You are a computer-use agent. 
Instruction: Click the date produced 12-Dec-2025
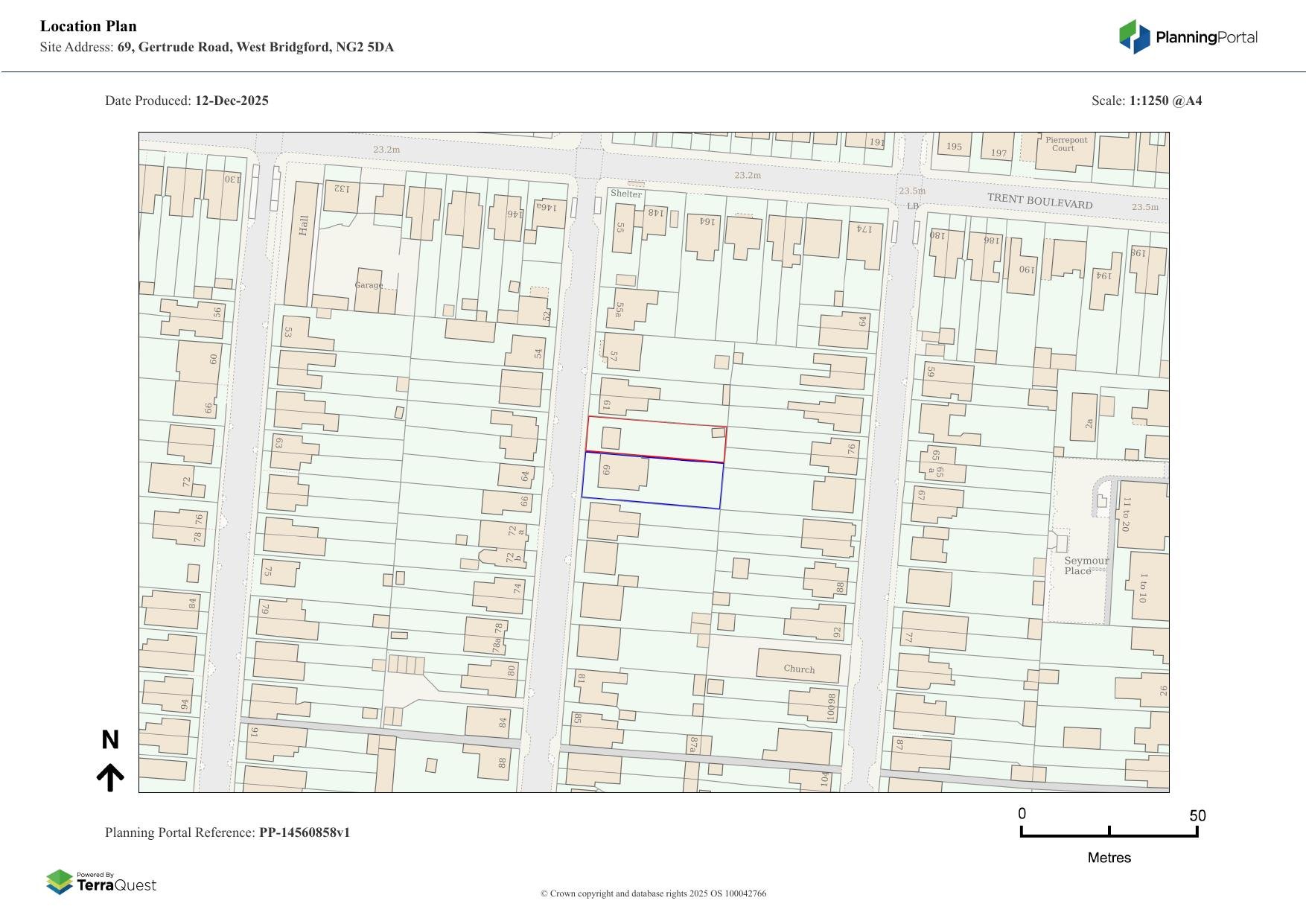(232, 101)
